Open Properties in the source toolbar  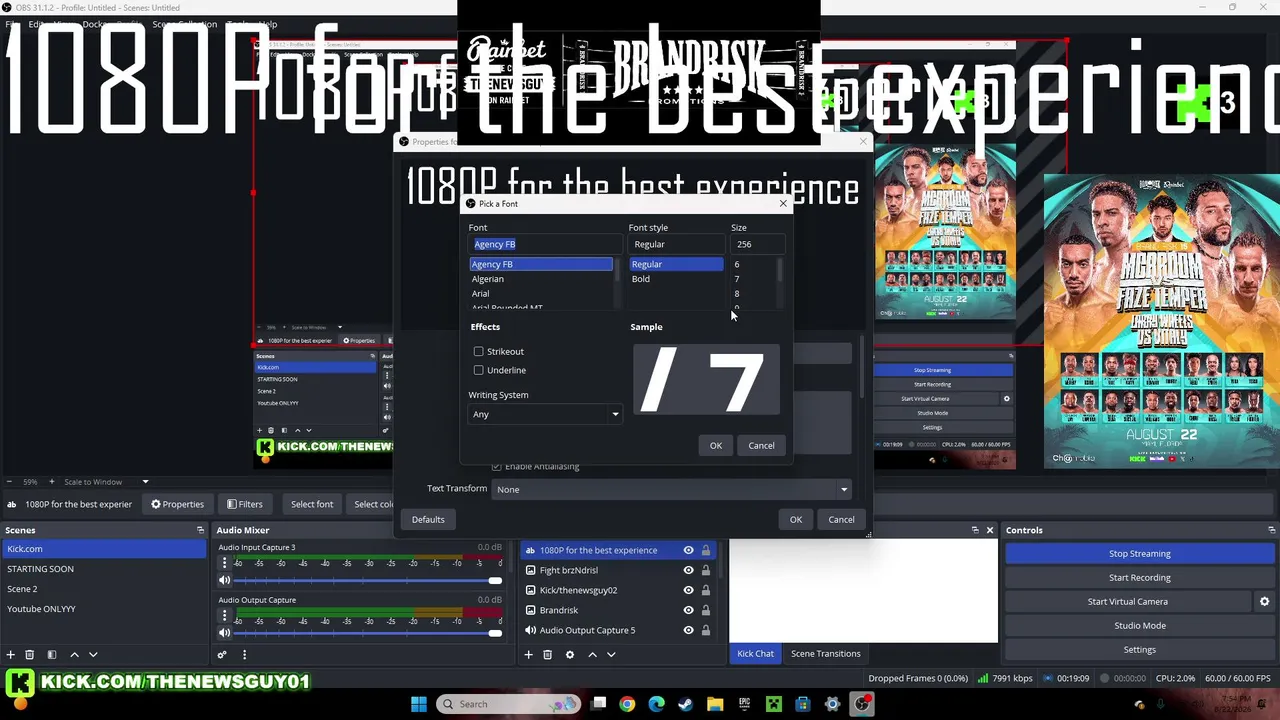click(x=177, y=504)
